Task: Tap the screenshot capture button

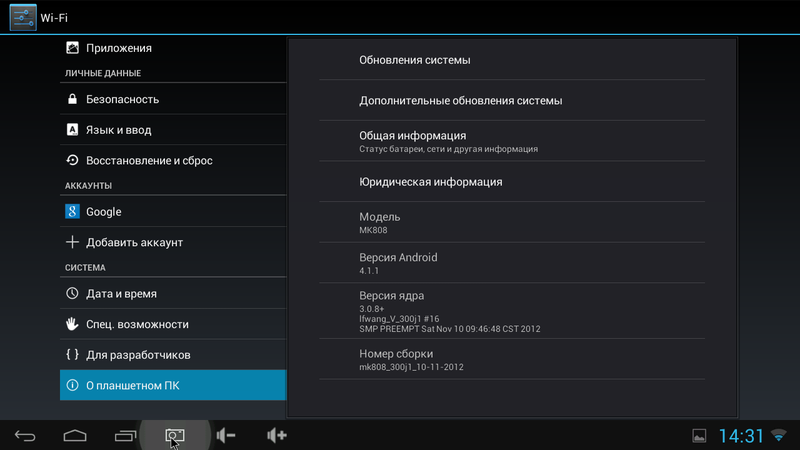Action: point(175,435)
